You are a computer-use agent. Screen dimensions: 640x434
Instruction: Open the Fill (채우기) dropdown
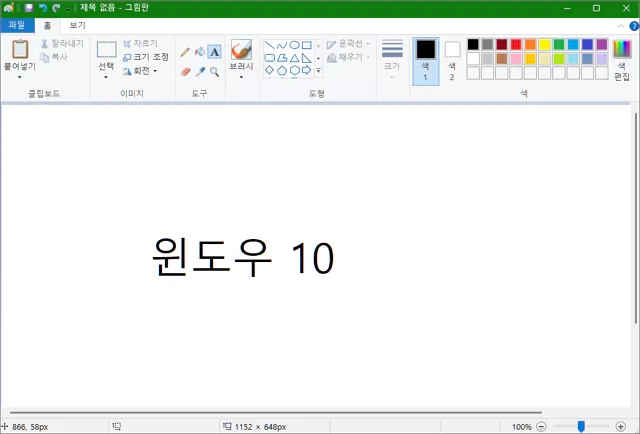tap(349, 57)
